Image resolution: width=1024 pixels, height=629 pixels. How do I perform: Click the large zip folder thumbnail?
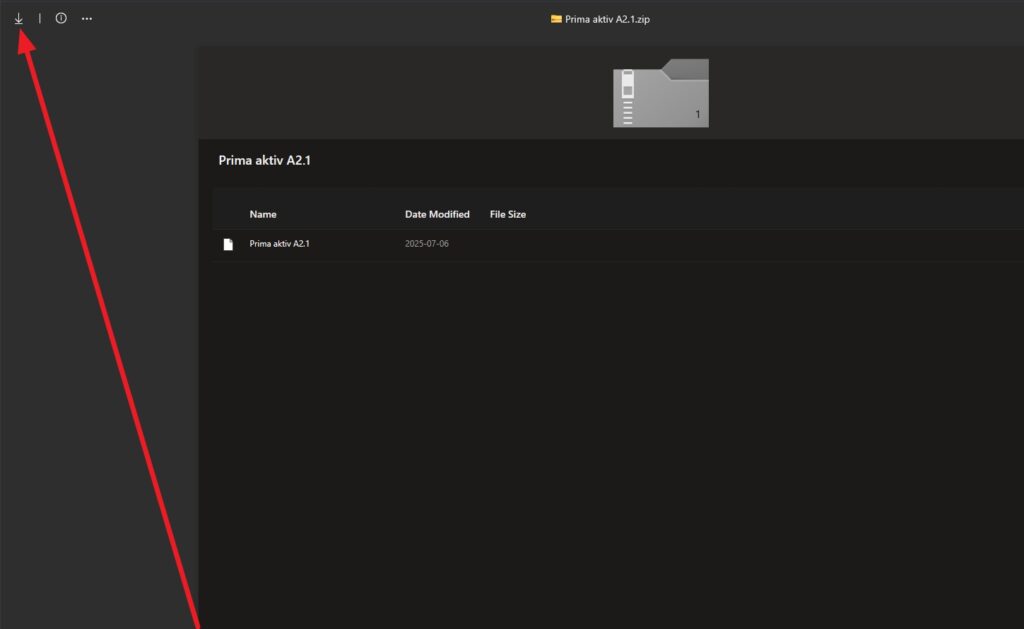tap(661, 93)
